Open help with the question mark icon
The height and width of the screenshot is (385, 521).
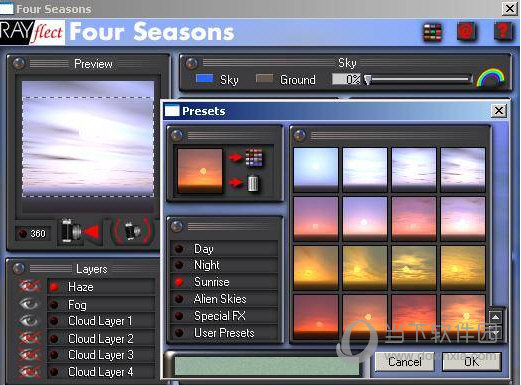[503, 31]
